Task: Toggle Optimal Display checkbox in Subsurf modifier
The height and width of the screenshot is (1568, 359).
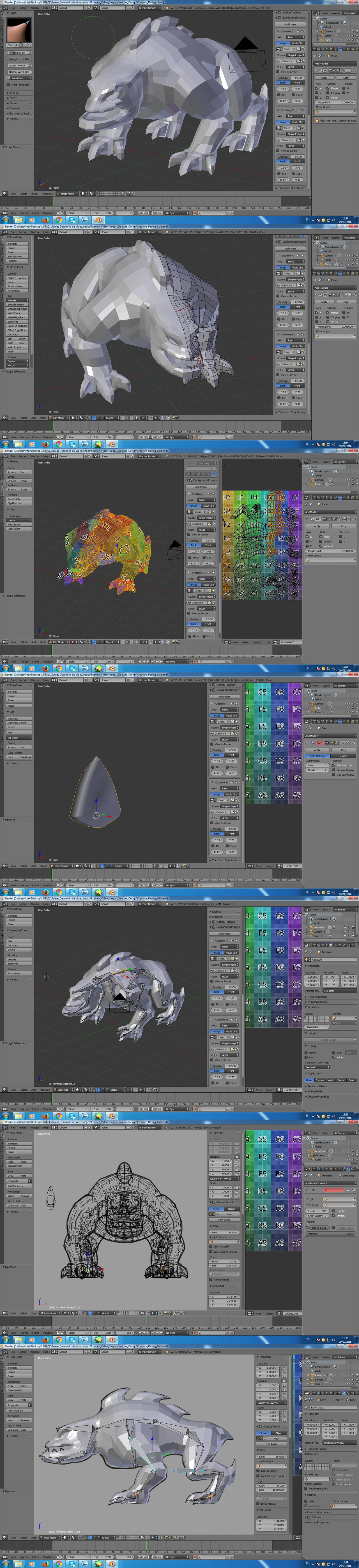Action: click(334, 770)
